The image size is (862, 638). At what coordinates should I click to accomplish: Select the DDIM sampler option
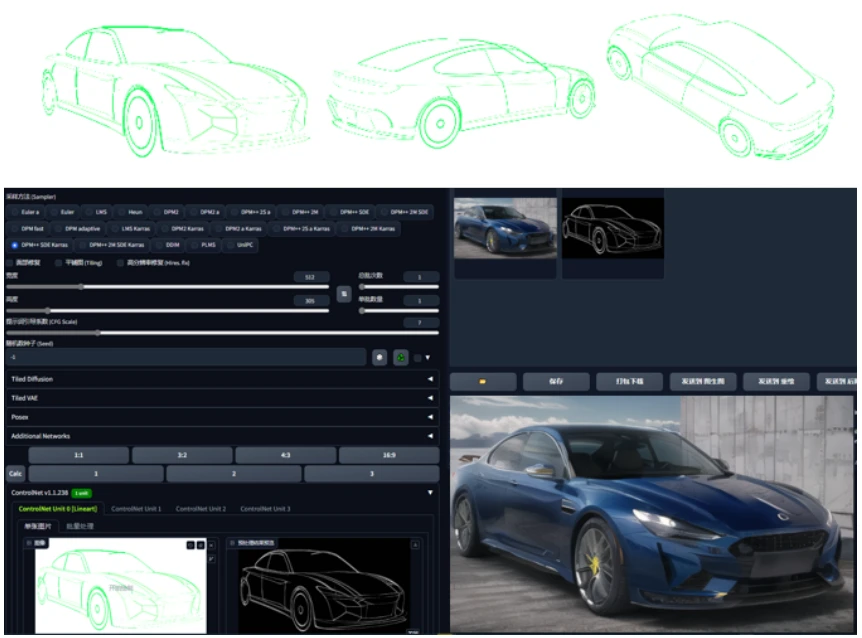pos(168,245)
